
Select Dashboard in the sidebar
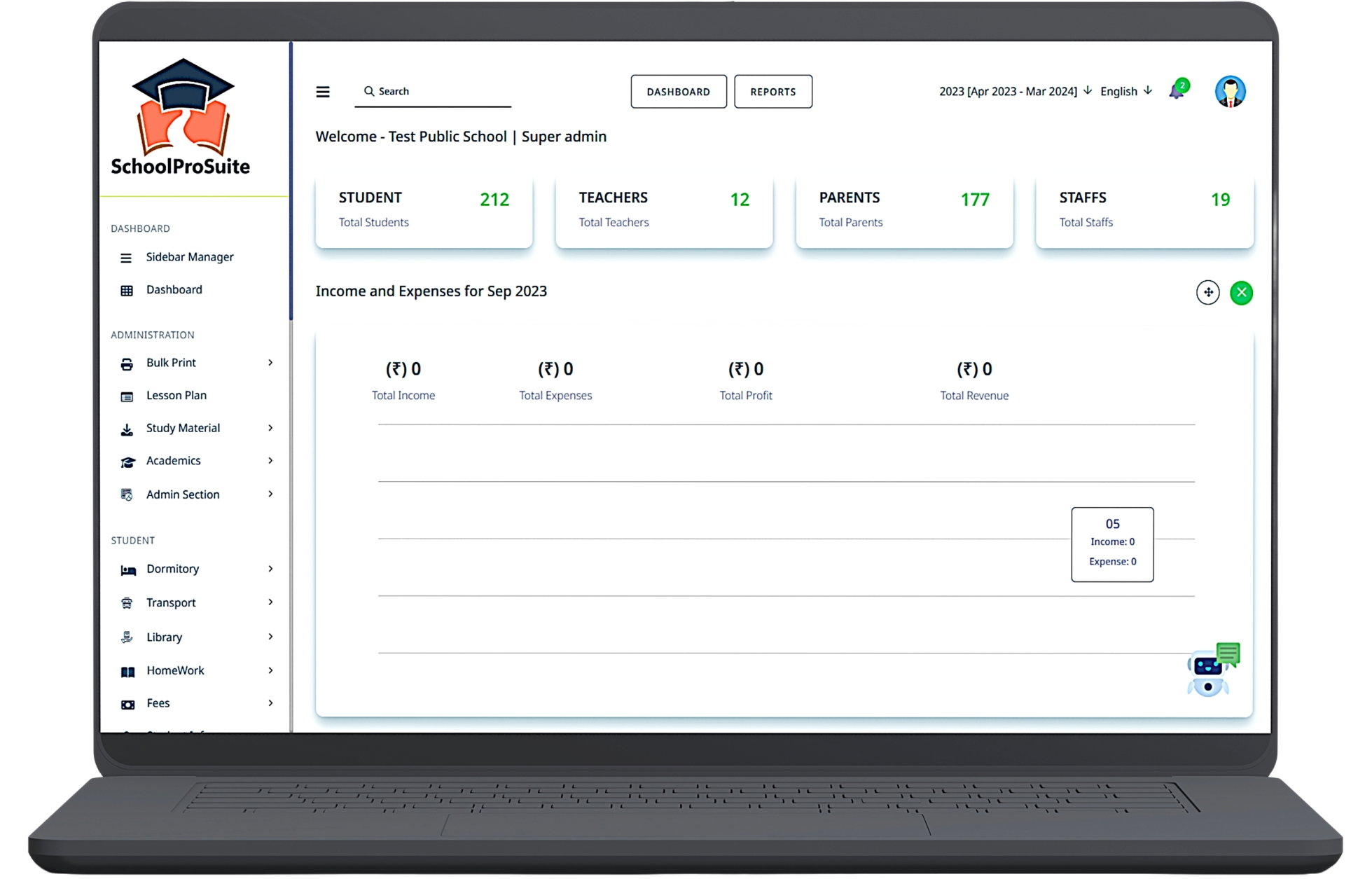[174, 289]
